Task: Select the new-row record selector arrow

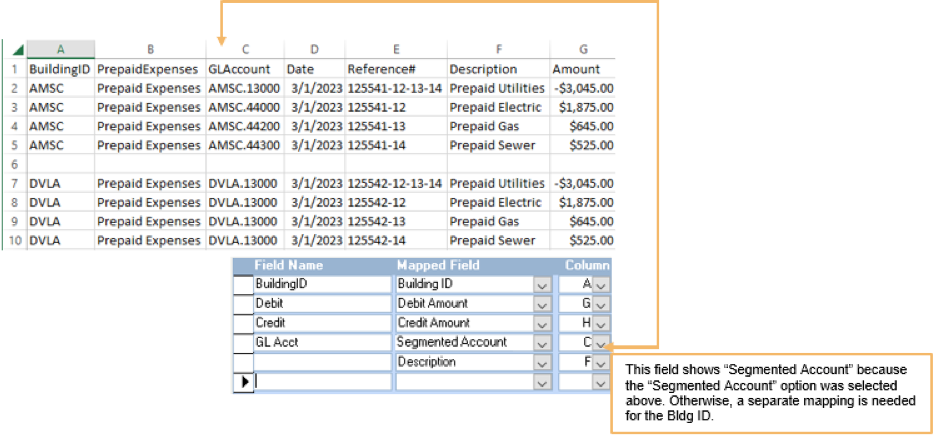Action: (243, 382)
